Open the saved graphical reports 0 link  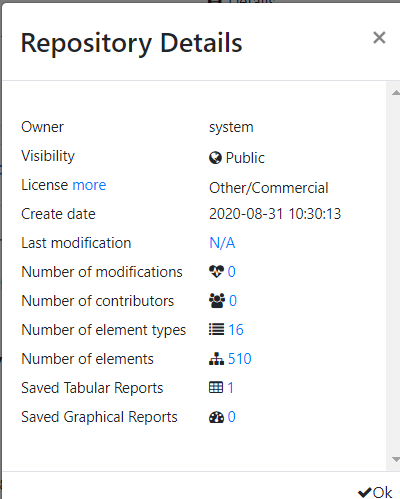coord(232,417)
